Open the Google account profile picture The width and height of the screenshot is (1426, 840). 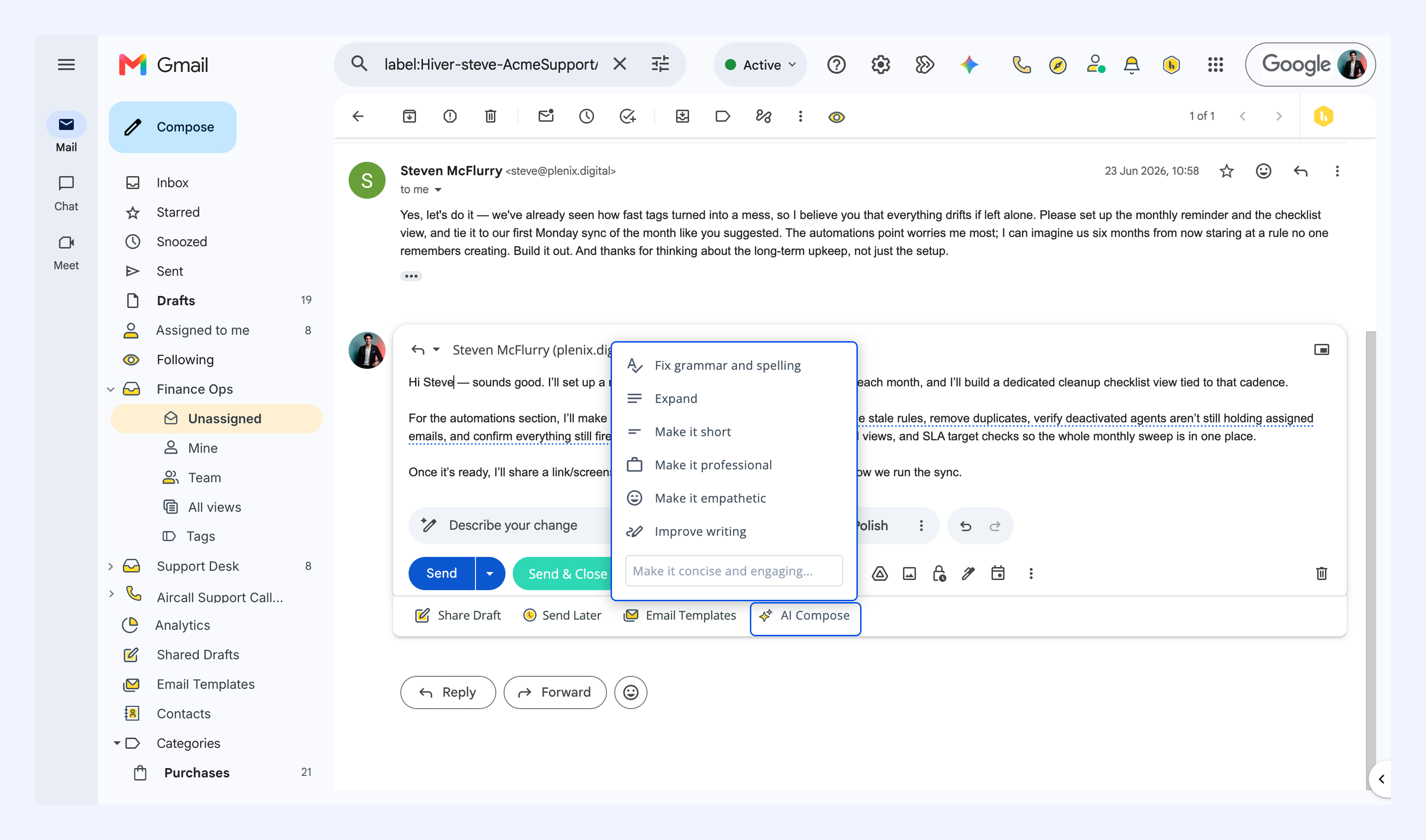pyautogui.click(x=1352, y=65)
